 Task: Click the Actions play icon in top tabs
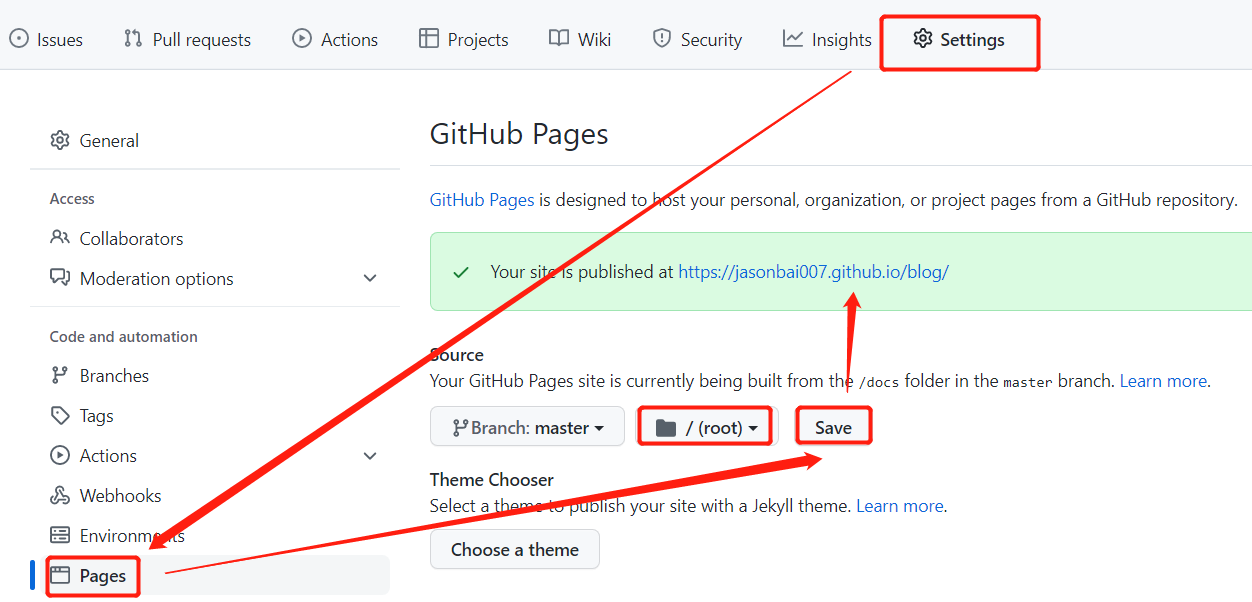pos(302,39)
